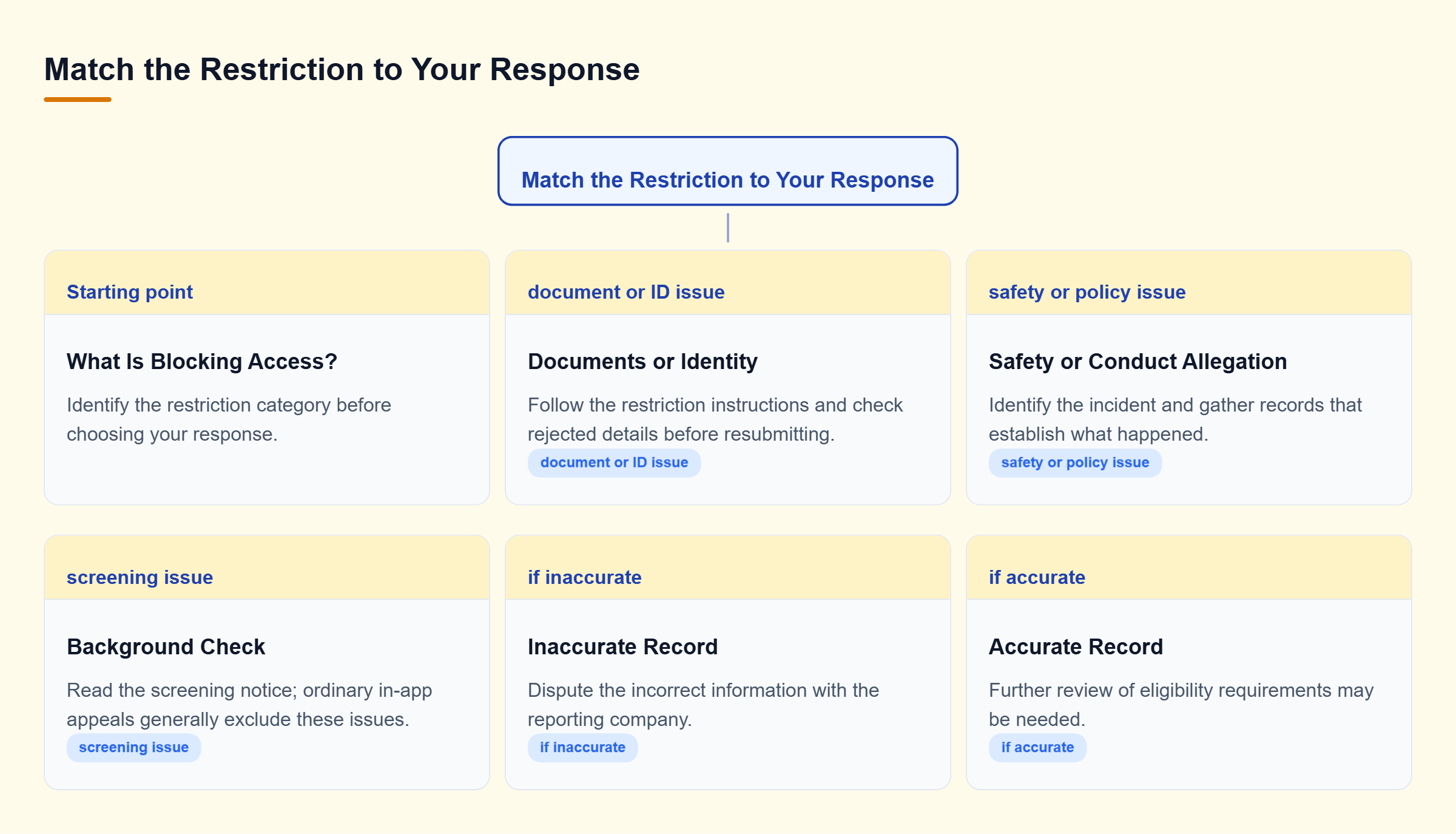The width and height of the screenshot is (1456, 834).
Task: Click the 'screening issue' card header
Action: pyautogui.click(x=267, y=568)
